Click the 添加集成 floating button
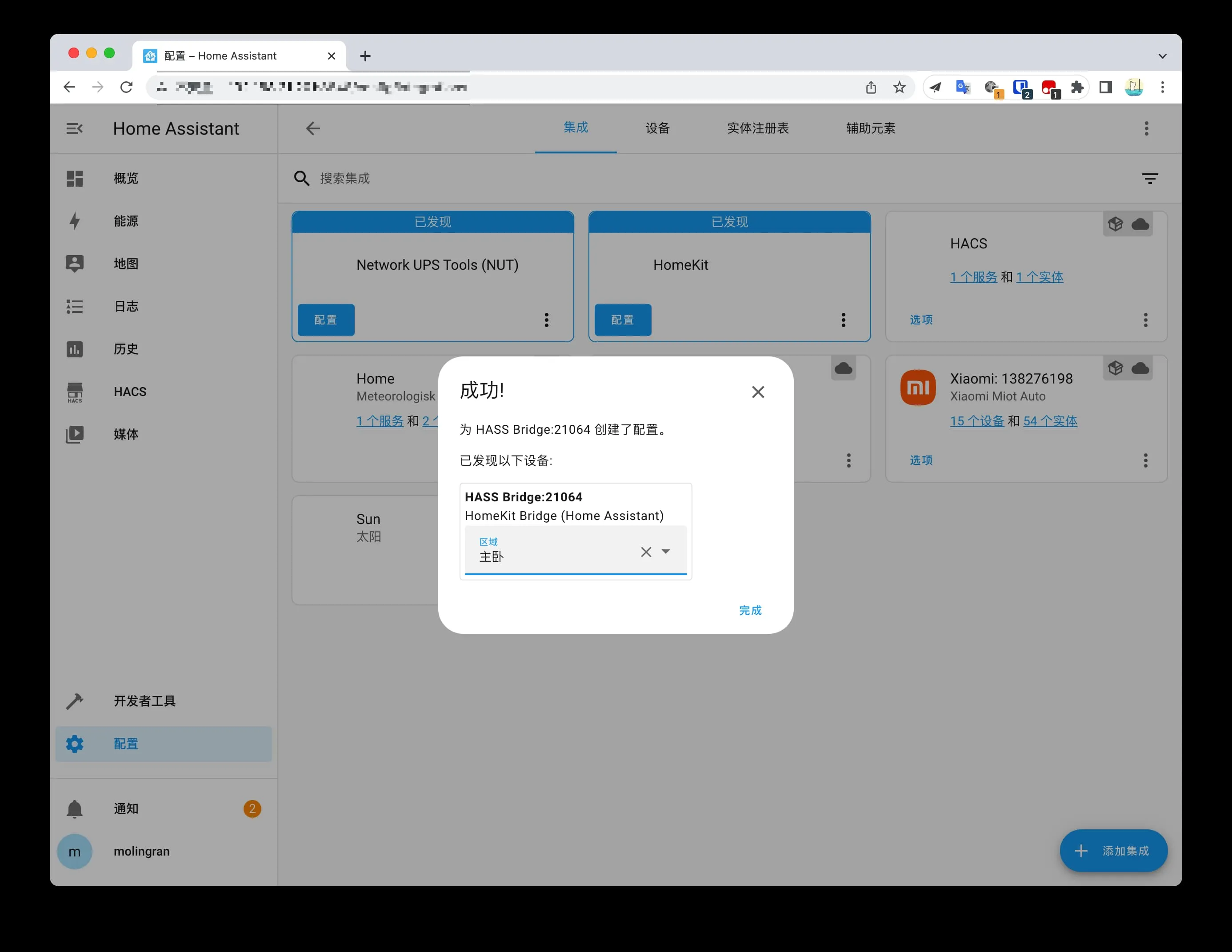 pyautogui.click(x=1113, y=851)
